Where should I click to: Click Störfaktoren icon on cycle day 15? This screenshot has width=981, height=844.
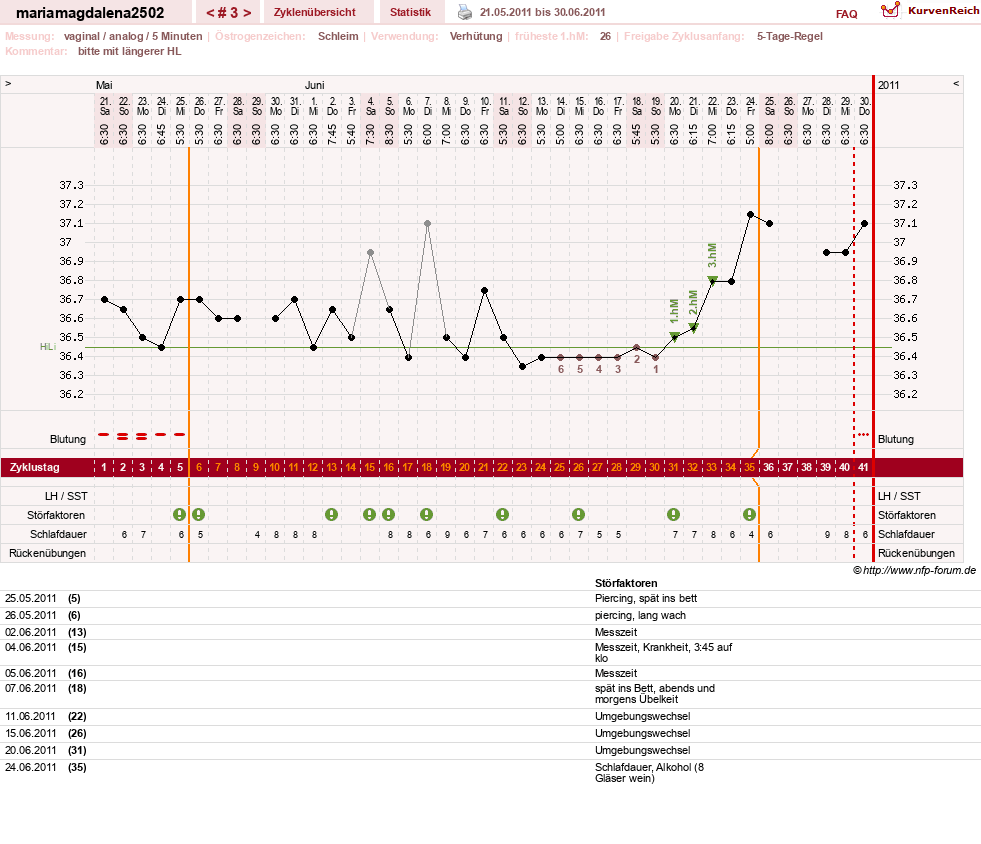pos(370,515)
